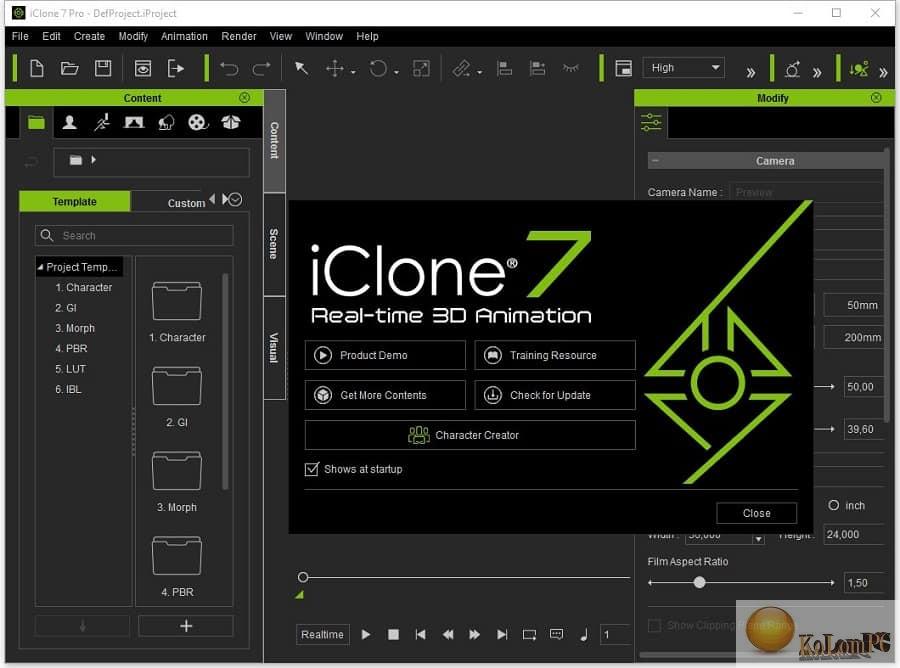This screenshot has height=668, width=900.
Task: Step to the previous frame
Action: coord(448,635)
